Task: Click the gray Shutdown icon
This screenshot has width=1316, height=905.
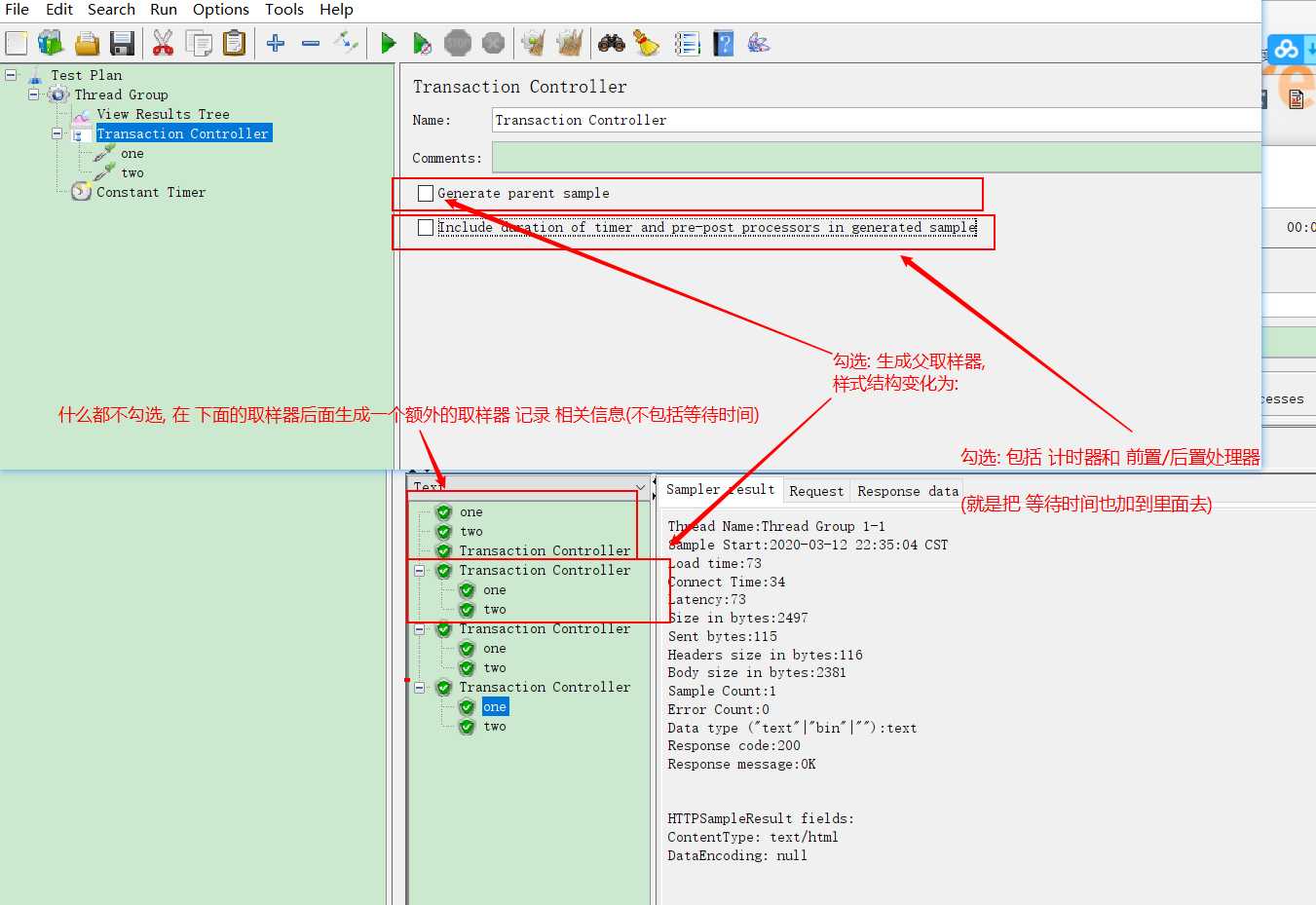Action: click(x=494, y=43)
